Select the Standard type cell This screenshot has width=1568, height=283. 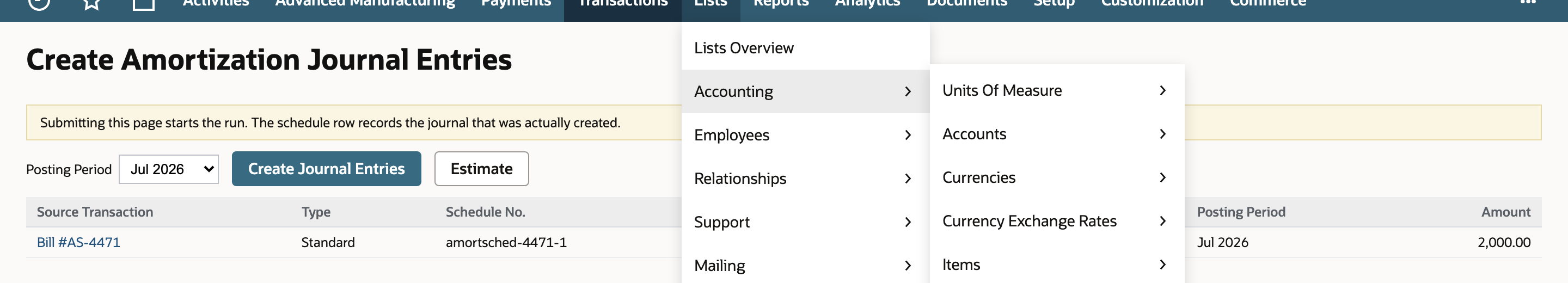click(328, 242)
